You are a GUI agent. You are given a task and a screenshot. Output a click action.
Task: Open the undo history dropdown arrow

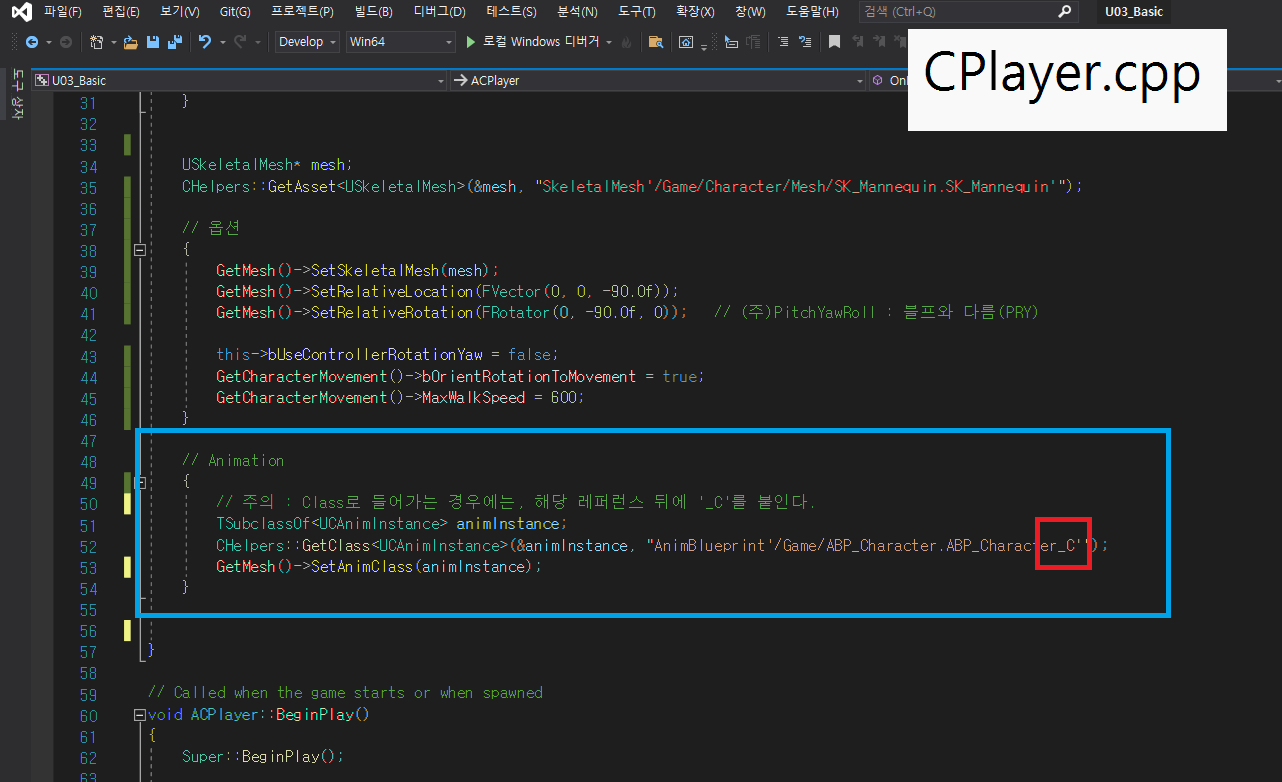coord(222,42)
